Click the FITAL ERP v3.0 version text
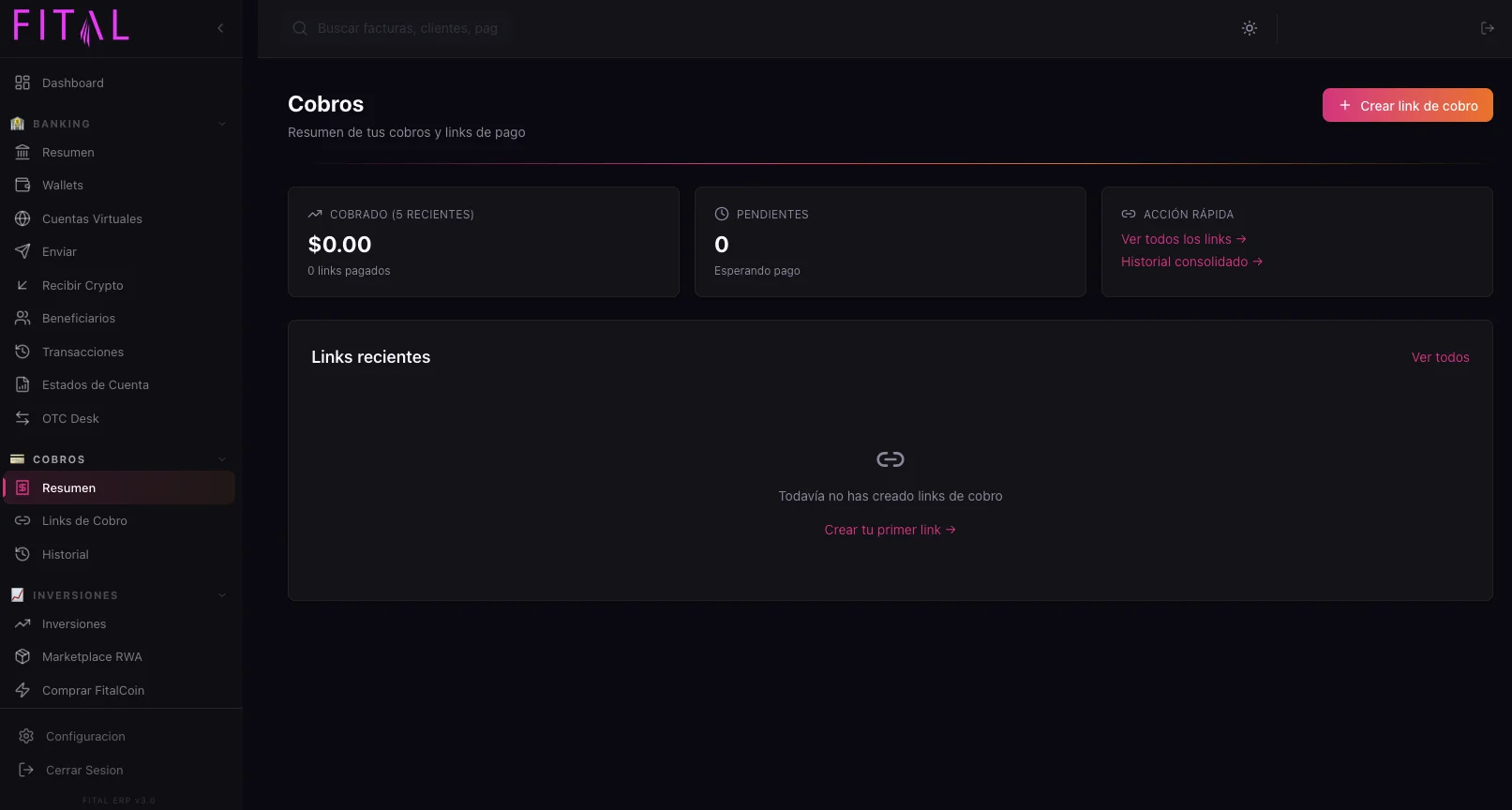 tap(119, 801)
